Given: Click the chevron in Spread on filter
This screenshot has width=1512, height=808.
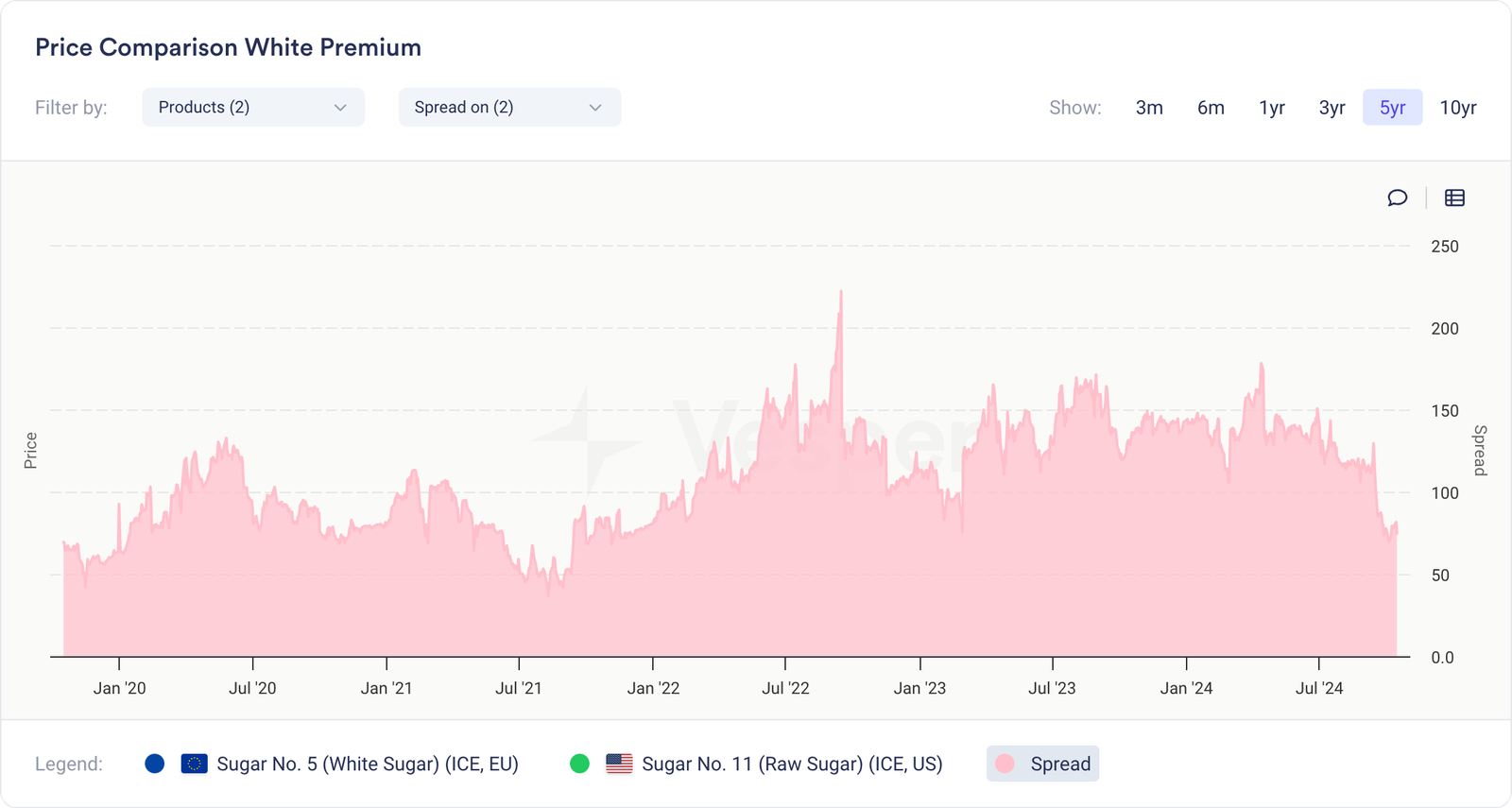Looking at the screenshot, I should (x=595, y=108).
